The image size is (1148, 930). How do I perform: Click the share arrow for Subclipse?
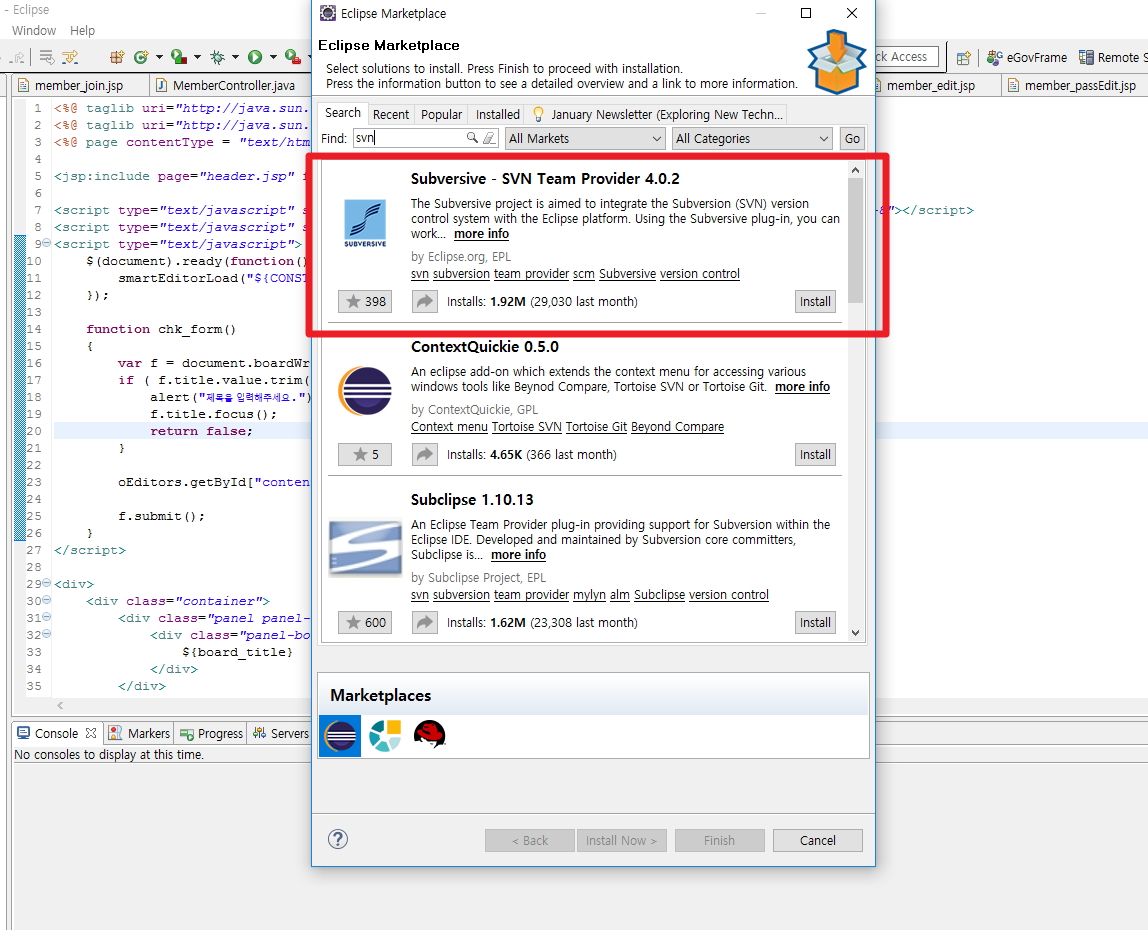425,622
